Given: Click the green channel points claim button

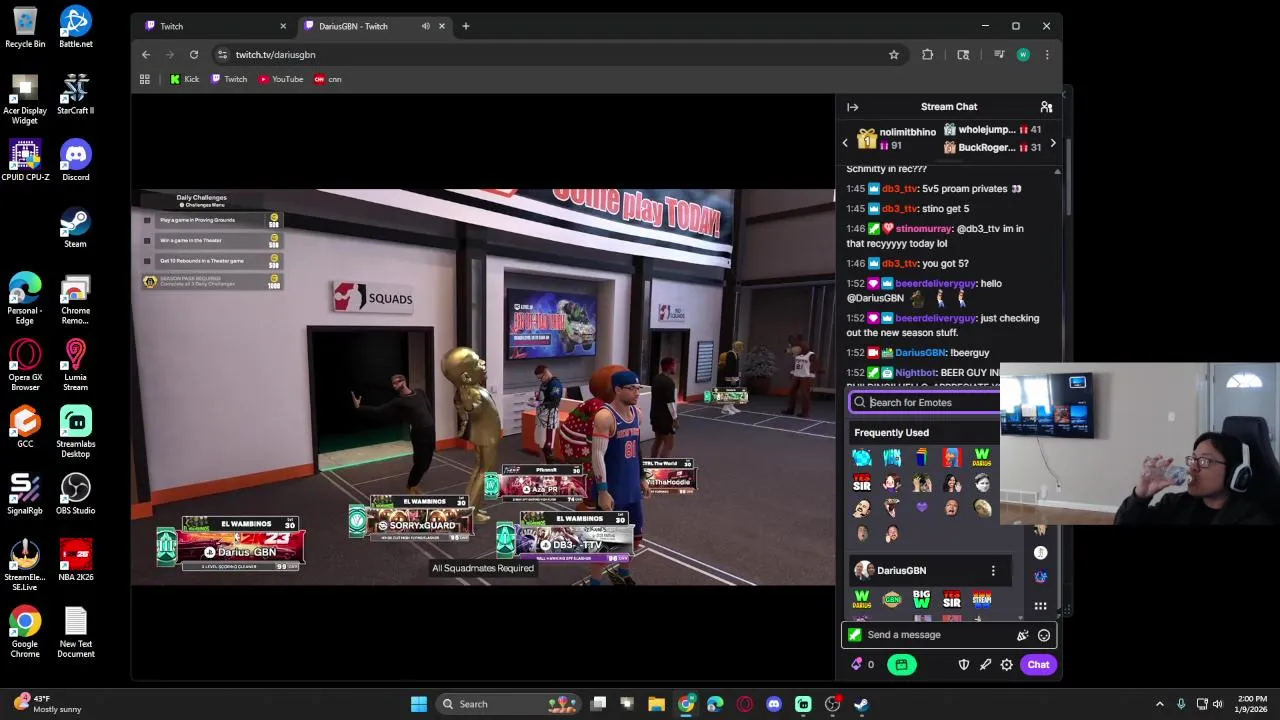Looking at the screenshot, I should (x=901, y=665).
